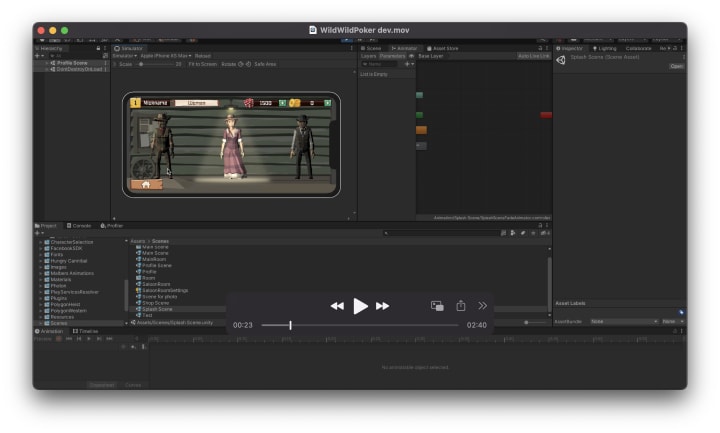Select the Splash Scene asset
The image size is (720, 433).
157,309
